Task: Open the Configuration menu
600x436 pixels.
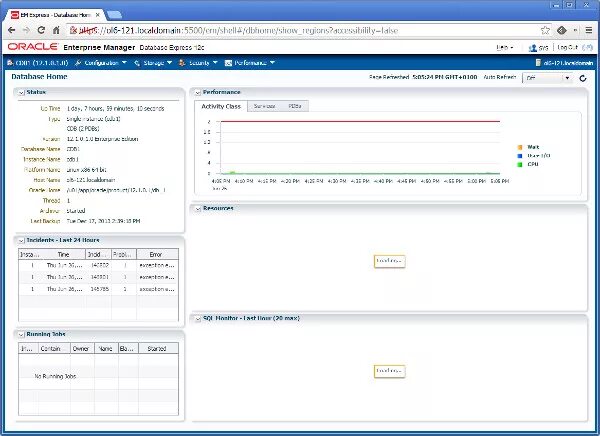Action: click(105, 63)
